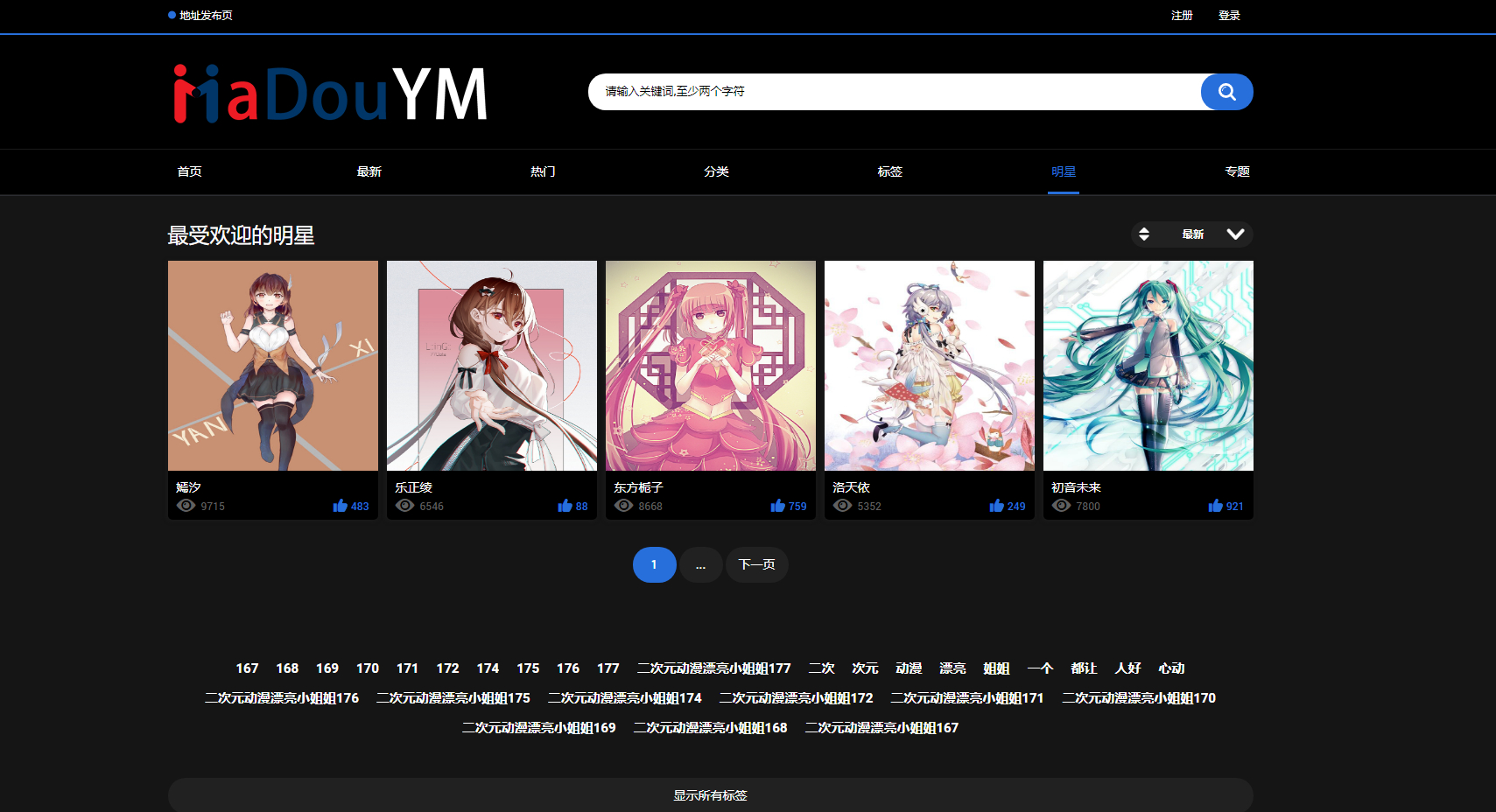1496x812 pixels.
Task: Go to 下一页 in pagination
Action: 756,564
